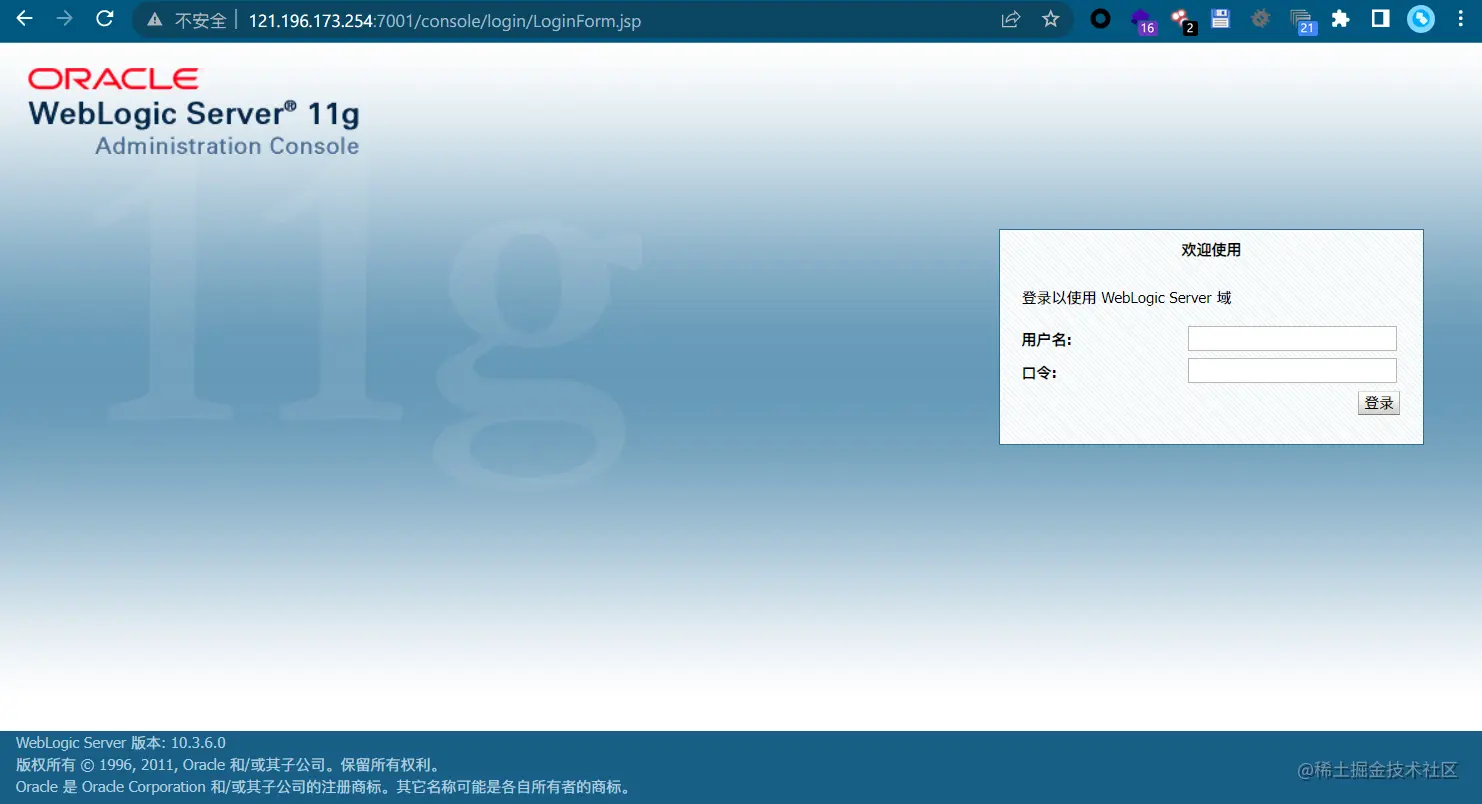Image resolution: width=1482 pixels, height=804 pixels.
Task: Click the 欢迎使用 welcome heading
Action: (1211, 250)
